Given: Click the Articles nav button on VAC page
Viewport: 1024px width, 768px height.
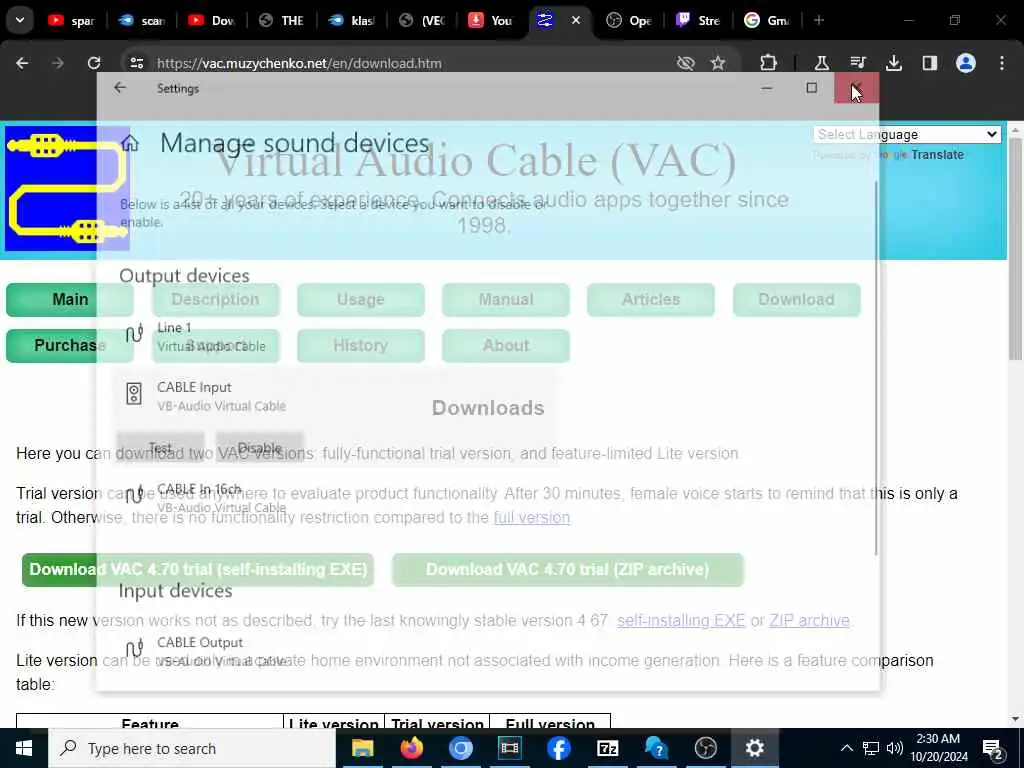Looking at the screenshot, I should pyautogui.click(x=651, y=300).
